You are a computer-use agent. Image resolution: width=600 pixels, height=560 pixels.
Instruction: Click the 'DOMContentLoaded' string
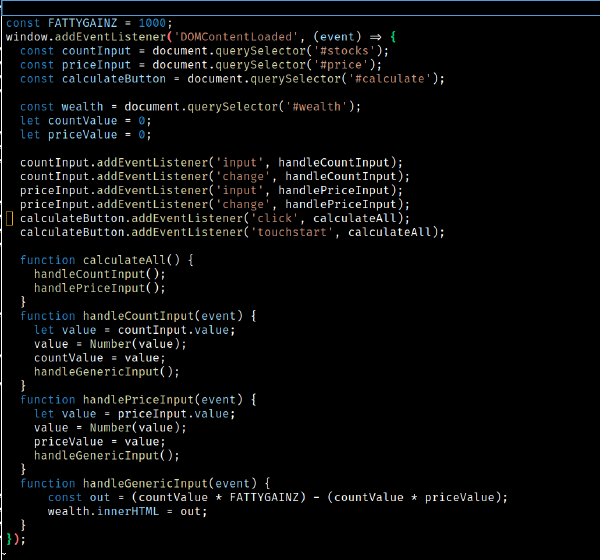(x=236, y=37)
